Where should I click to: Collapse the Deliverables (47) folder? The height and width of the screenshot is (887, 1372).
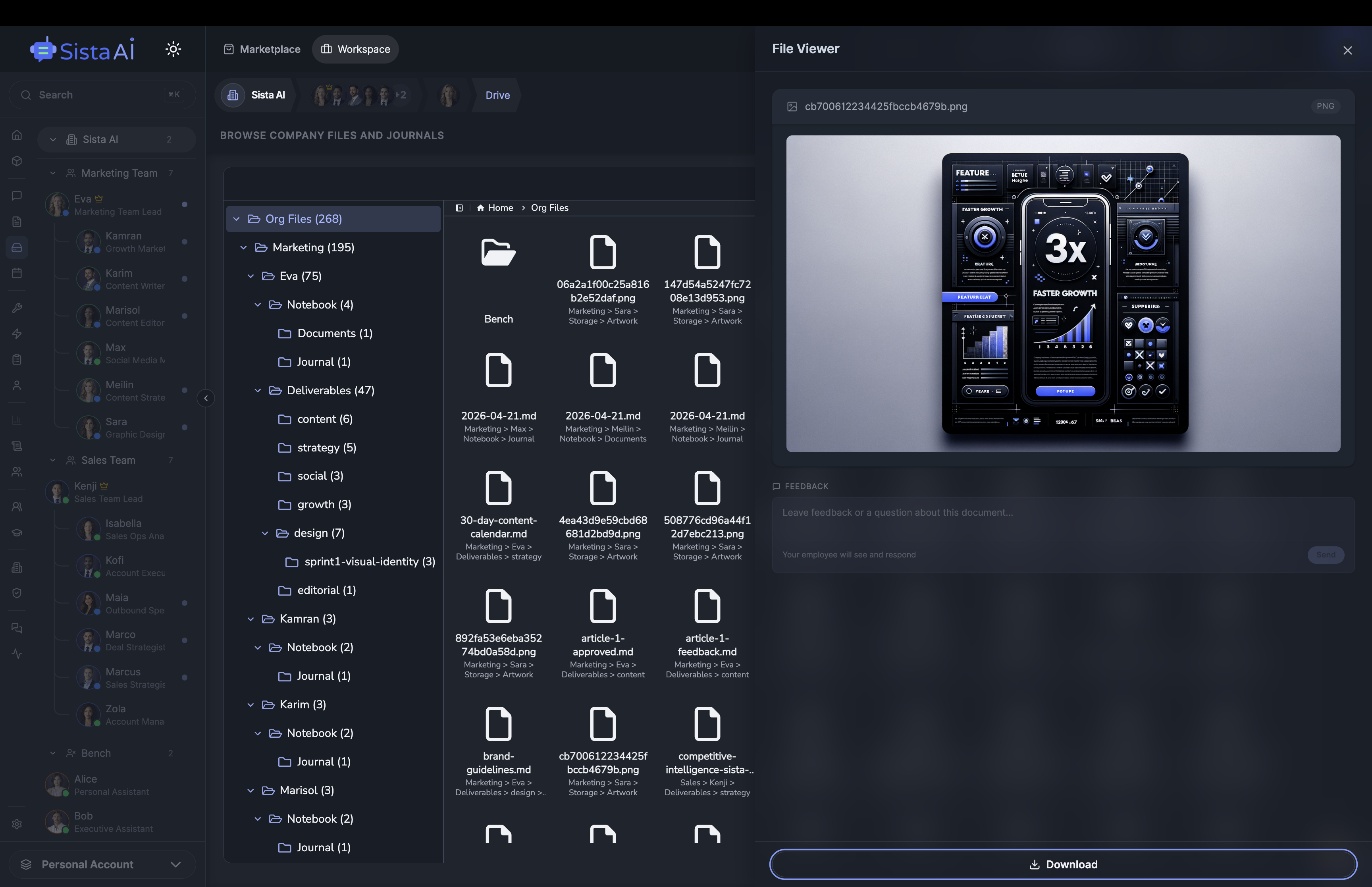tap(257, 390)
